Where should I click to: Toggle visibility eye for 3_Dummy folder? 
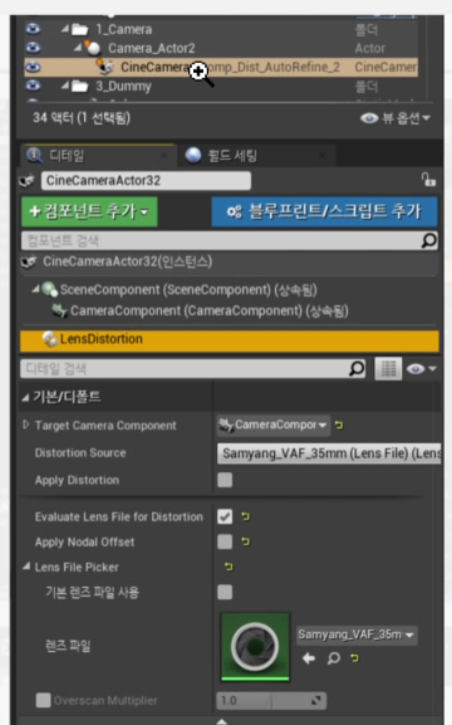pyautogui.click(x=33, y=86)
